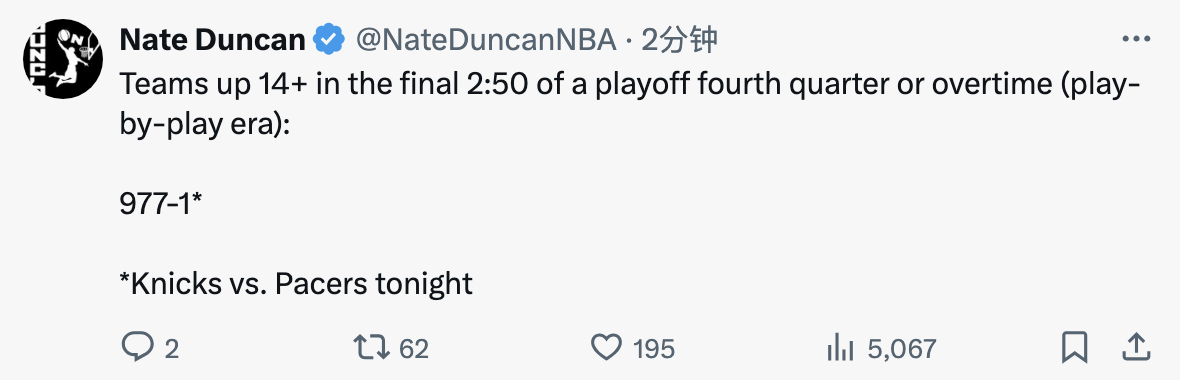This screenshot has height=380, width=1180.
Task: Click the view count showing 5,067
Action: [x=902, y=348]
